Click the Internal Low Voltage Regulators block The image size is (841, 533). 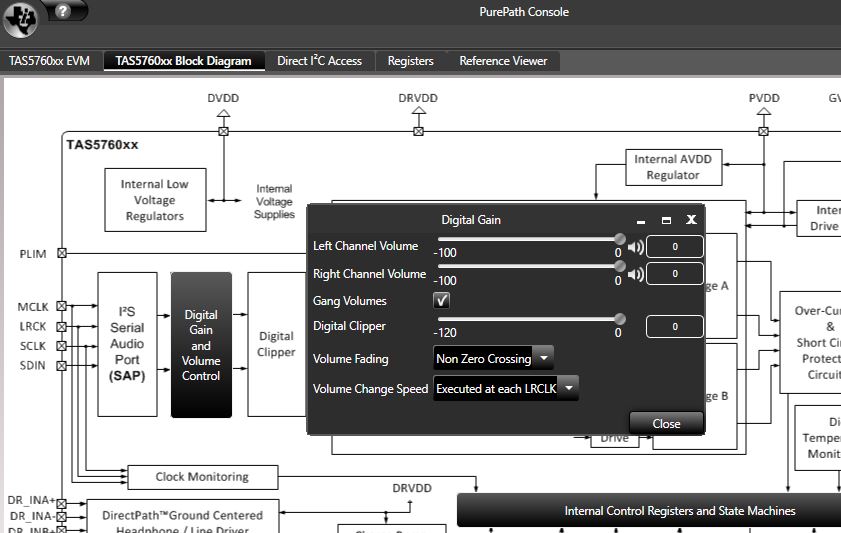click(155, 200)
